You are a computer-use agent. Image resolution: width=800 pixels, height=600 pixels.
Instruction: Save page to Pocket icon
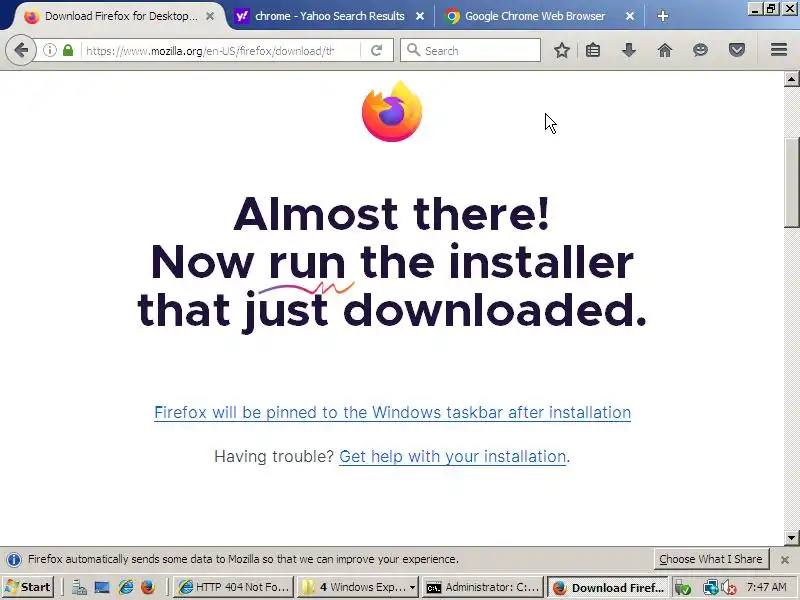[737, 50]
